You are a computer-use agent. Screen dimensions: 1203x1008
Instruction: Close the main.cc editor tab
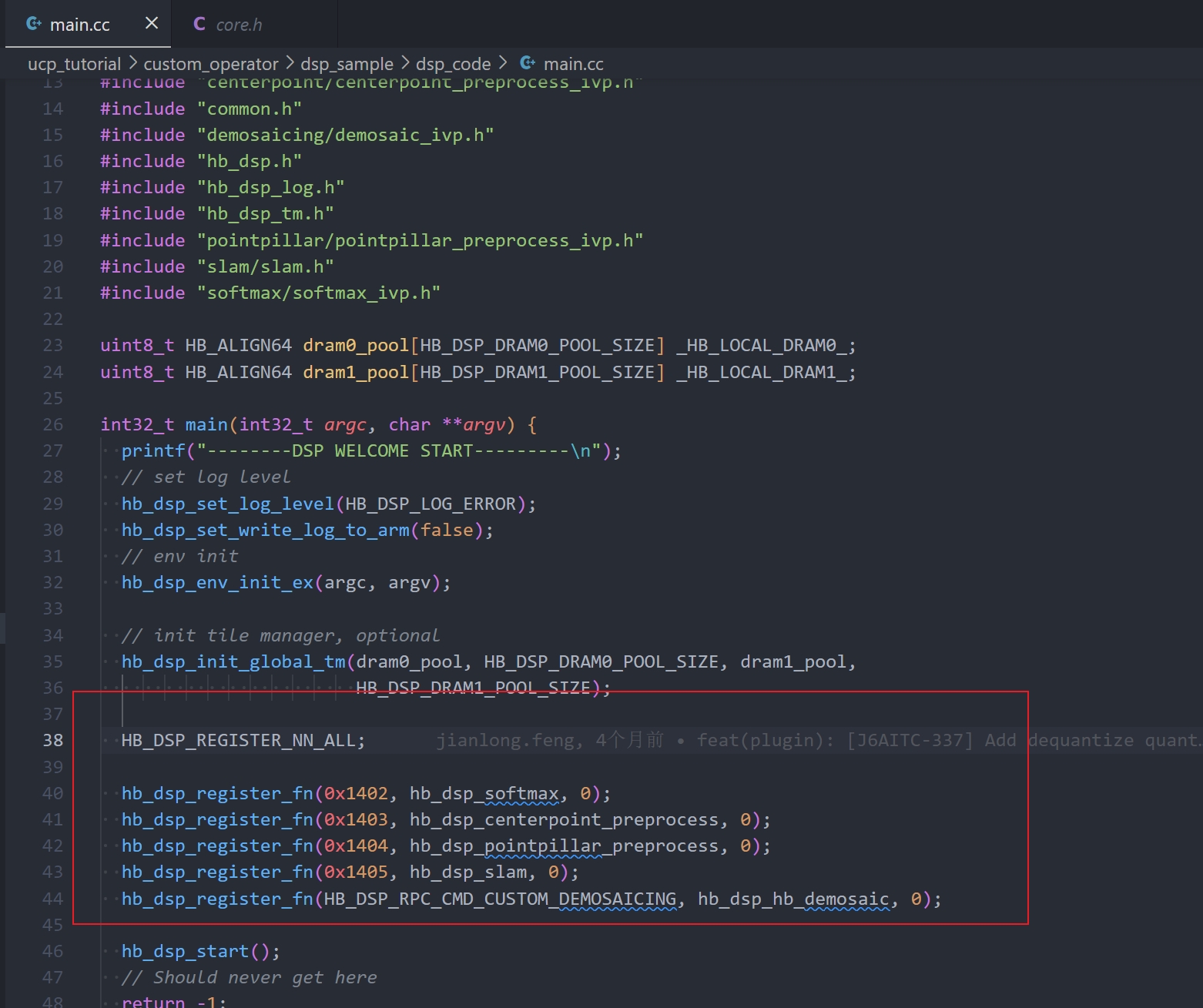pyautogui.click(x=152, y=24)
